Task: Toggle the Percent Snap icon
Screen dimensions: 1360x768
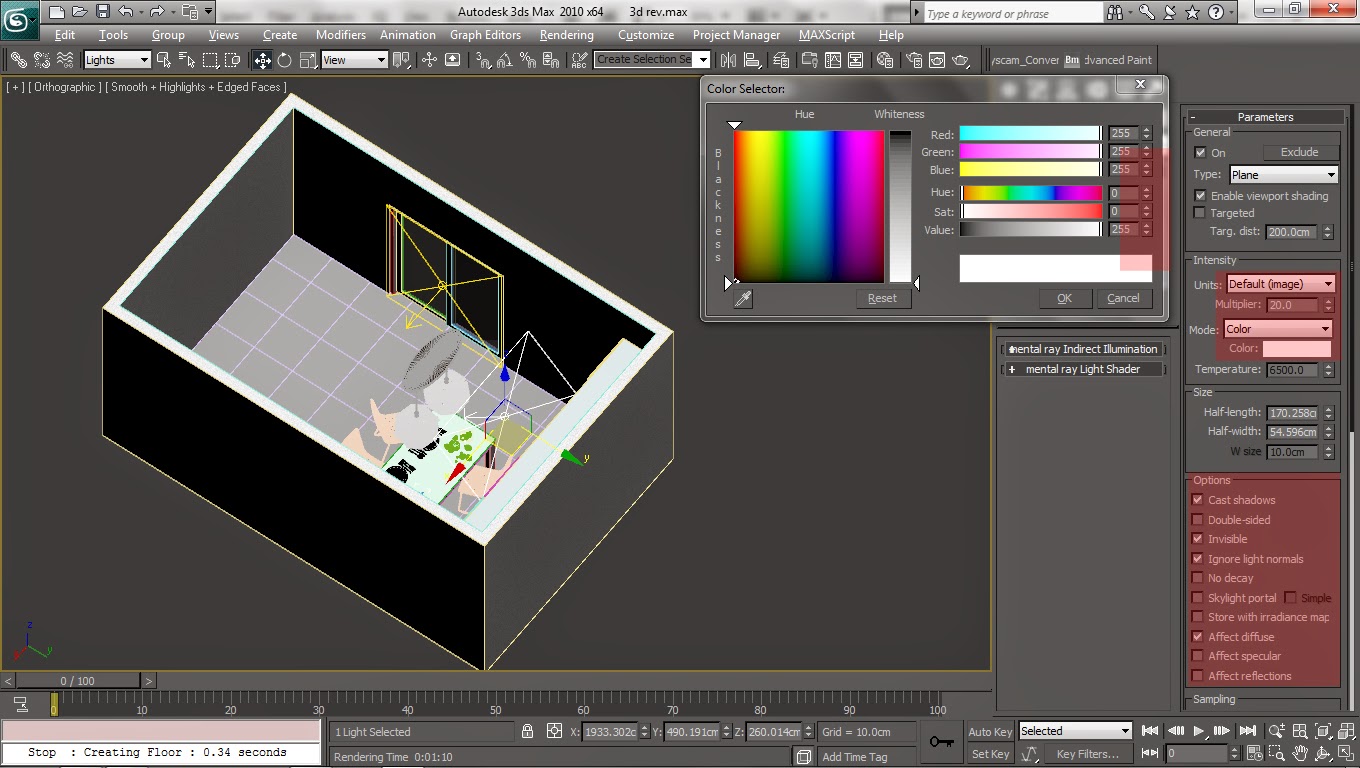Action: click(x=530, y=60)
